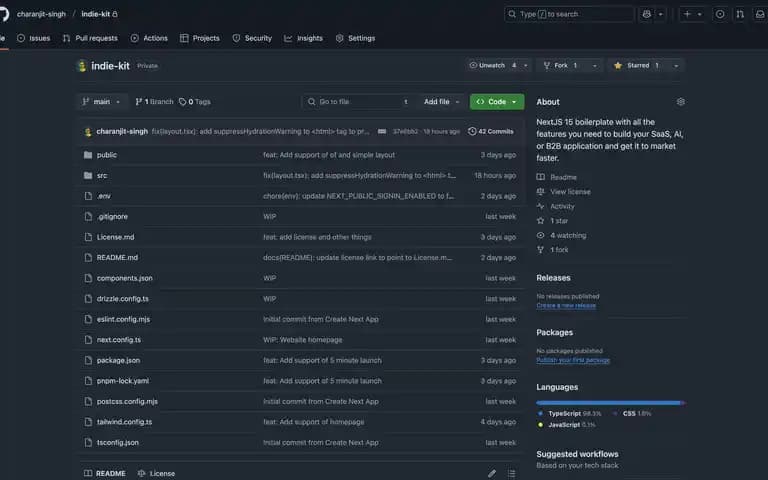Viewport: 768px width, 480px height.
Task: Click the search field in header
Action: [569, 14]
